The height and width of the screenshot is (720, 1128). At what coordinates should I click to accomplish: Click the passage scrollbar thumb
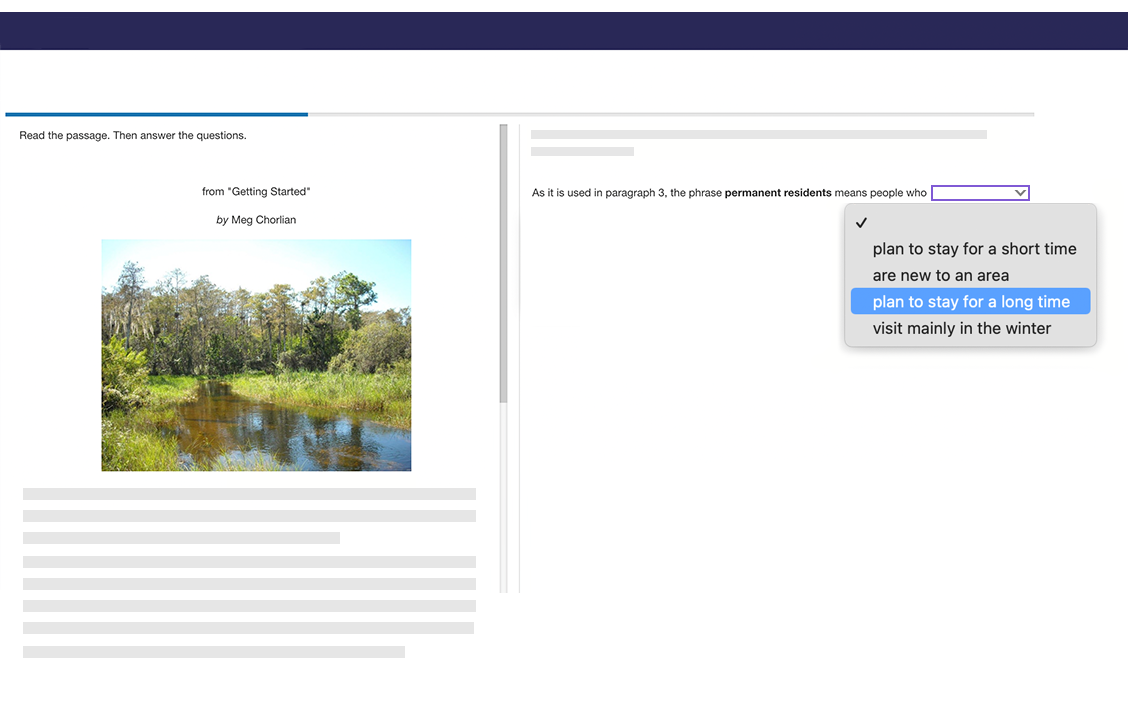(503, 262)
